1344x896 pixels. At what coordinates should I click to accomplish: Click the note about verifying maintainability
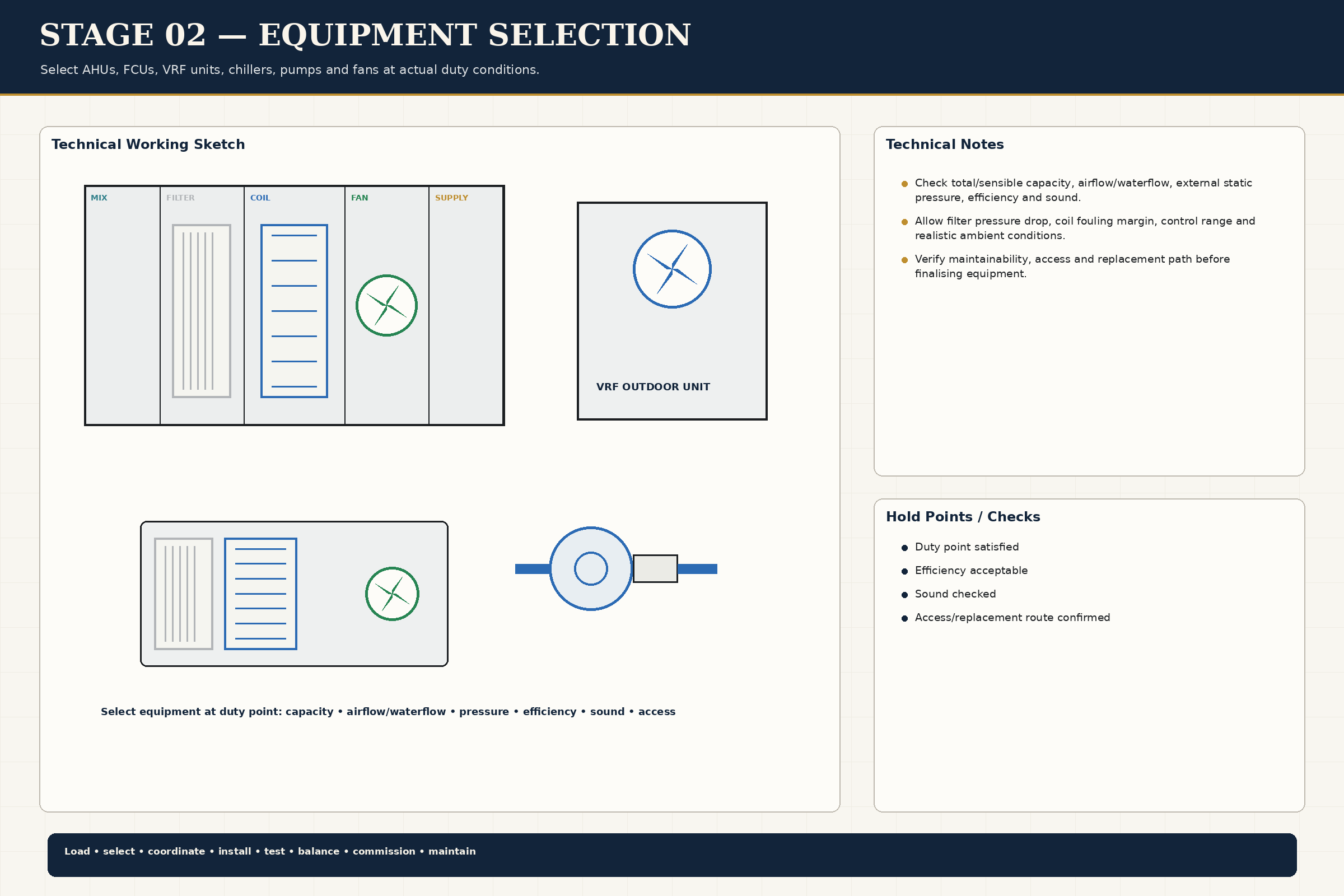click(1072, 267)
